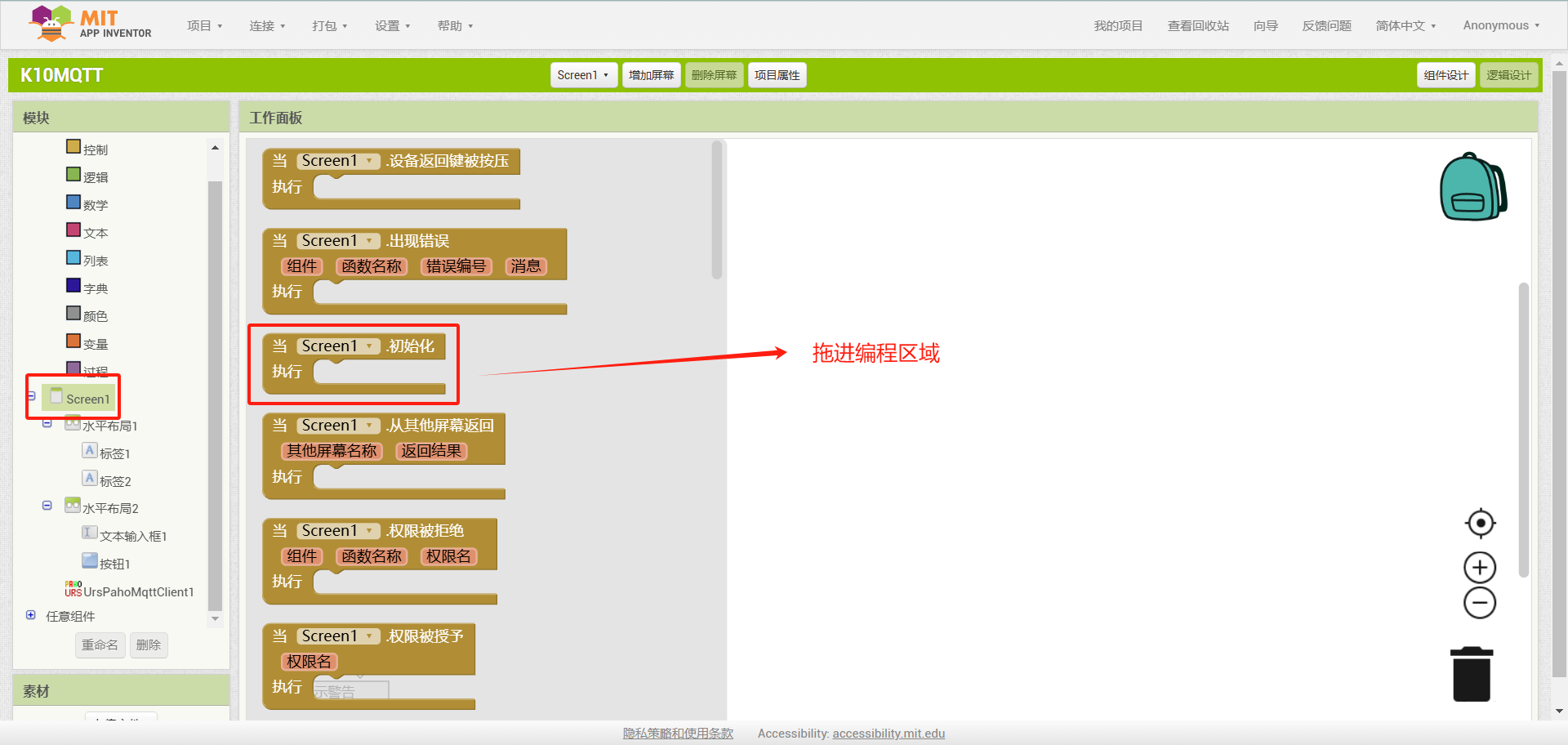Select the 文本 block category icon

(x=73, y=230)
